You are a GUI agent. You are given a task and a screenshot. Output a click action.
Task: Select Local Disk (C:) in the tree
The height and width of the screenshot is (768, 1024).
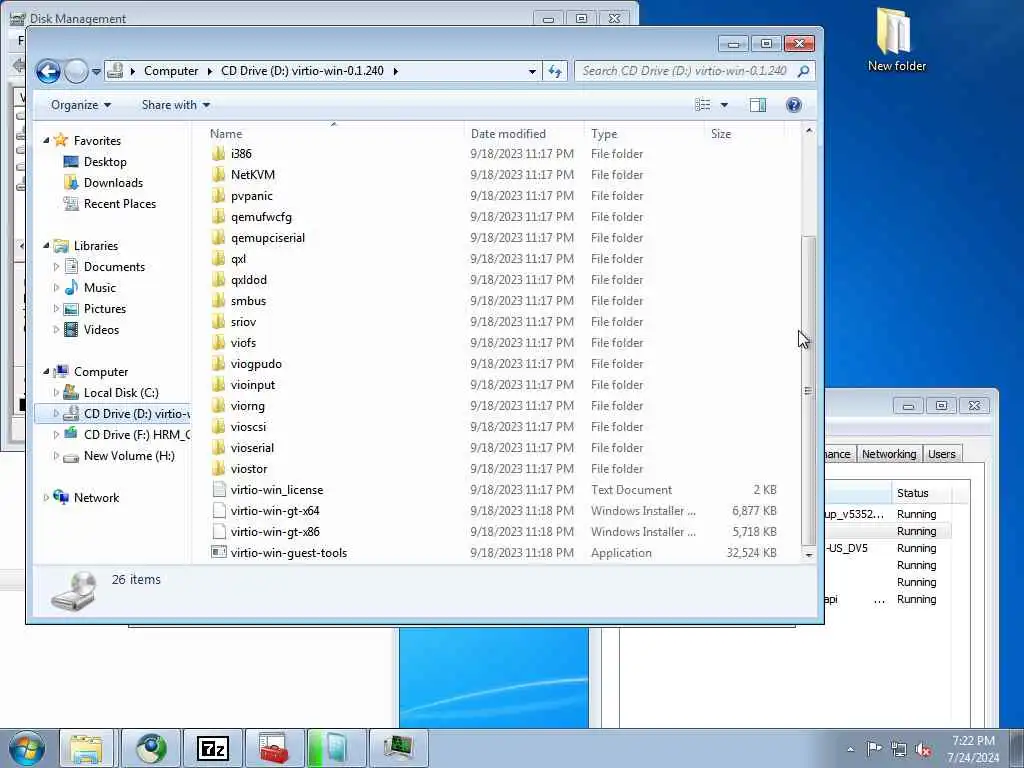point(121,392)
